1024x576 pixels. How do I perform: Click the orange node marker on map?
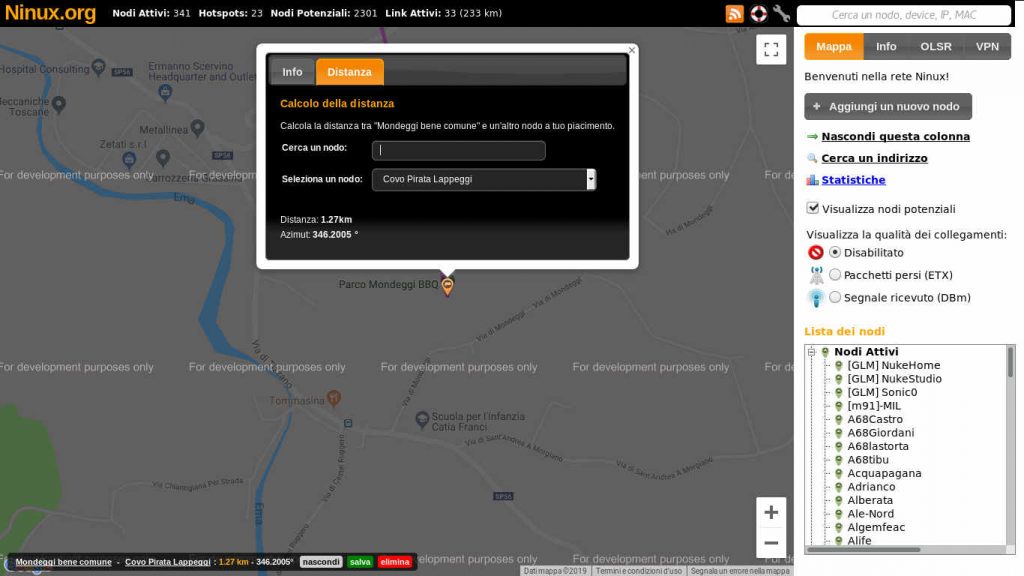pyautogui.click(x=447, y=287)
